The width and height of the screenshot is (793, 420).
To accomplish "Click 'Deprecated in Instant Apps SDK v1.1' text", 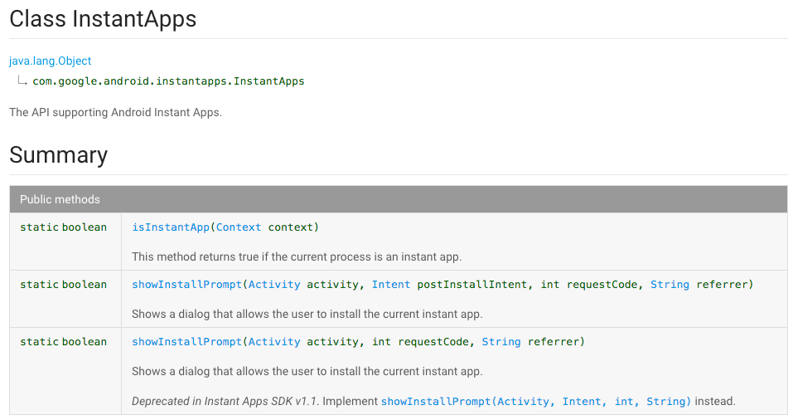I will 225,401.
